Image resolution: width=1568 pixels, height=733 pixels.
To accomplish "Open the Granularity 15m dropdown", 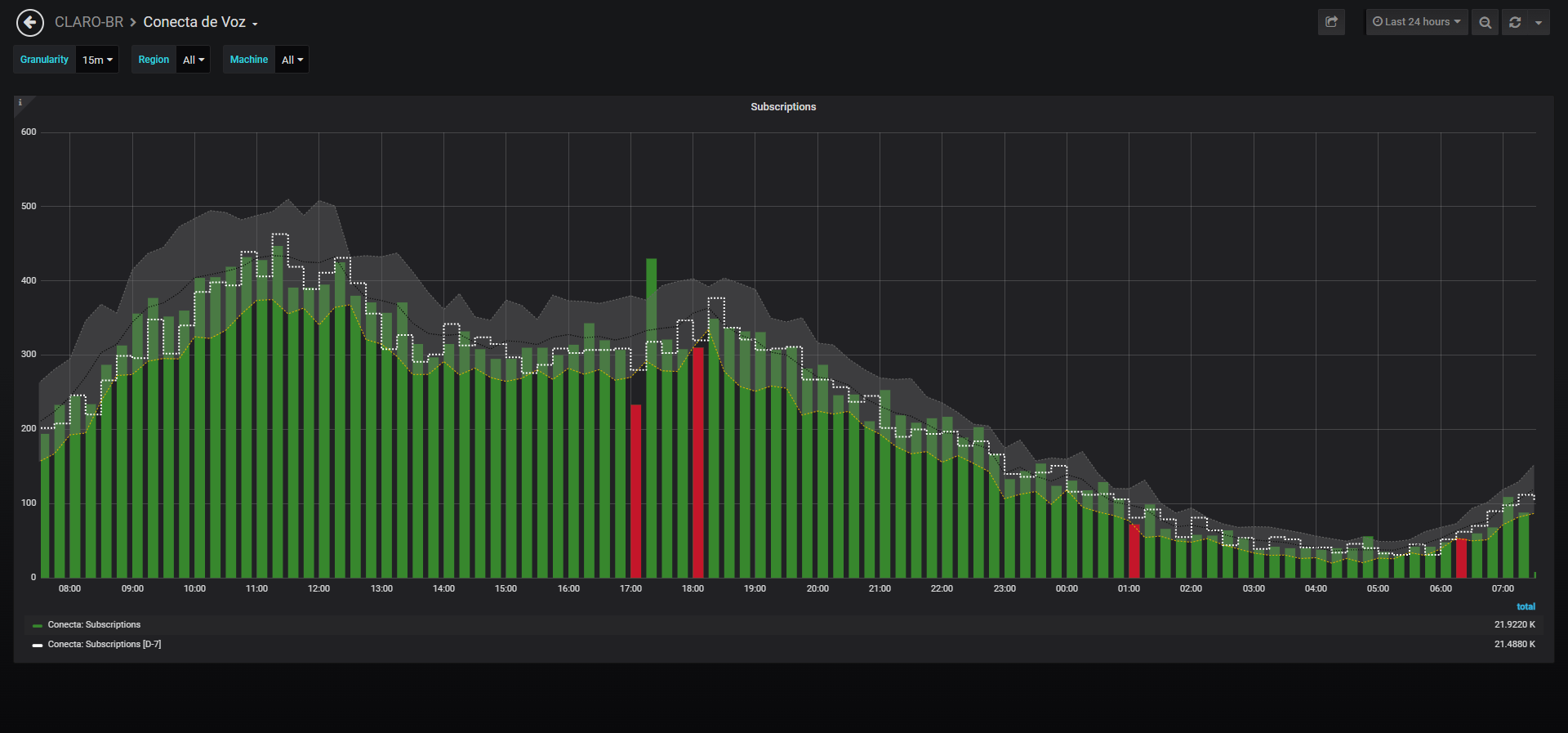I will pyautogui.click(x=97, y=60).
